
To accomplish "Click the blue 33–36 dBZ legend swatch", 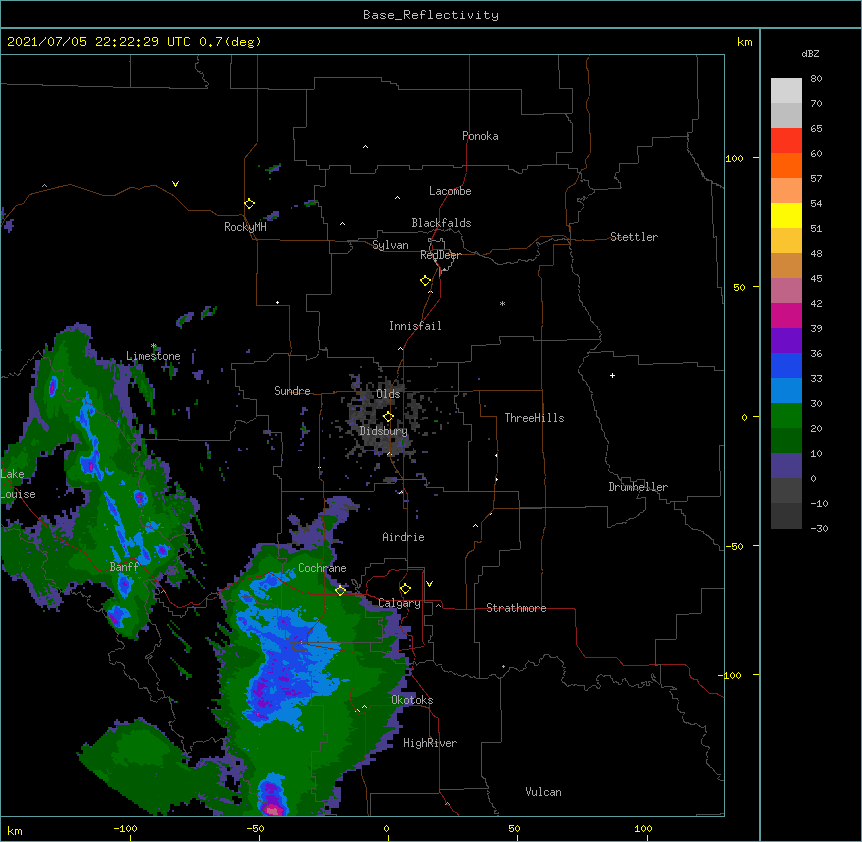I will [786, 365].
